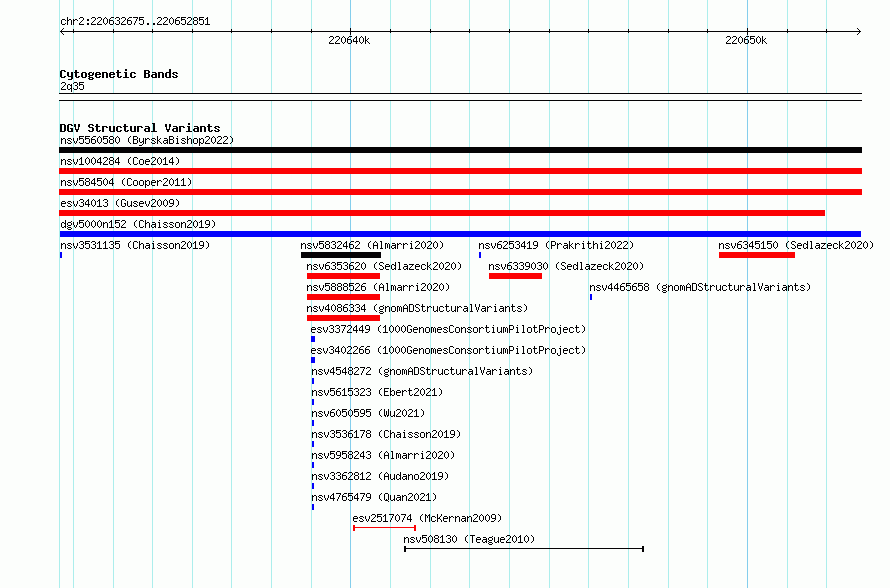
Task: Select nsv4765479 (Quan2021) label
Action: (x=374, y=497)
